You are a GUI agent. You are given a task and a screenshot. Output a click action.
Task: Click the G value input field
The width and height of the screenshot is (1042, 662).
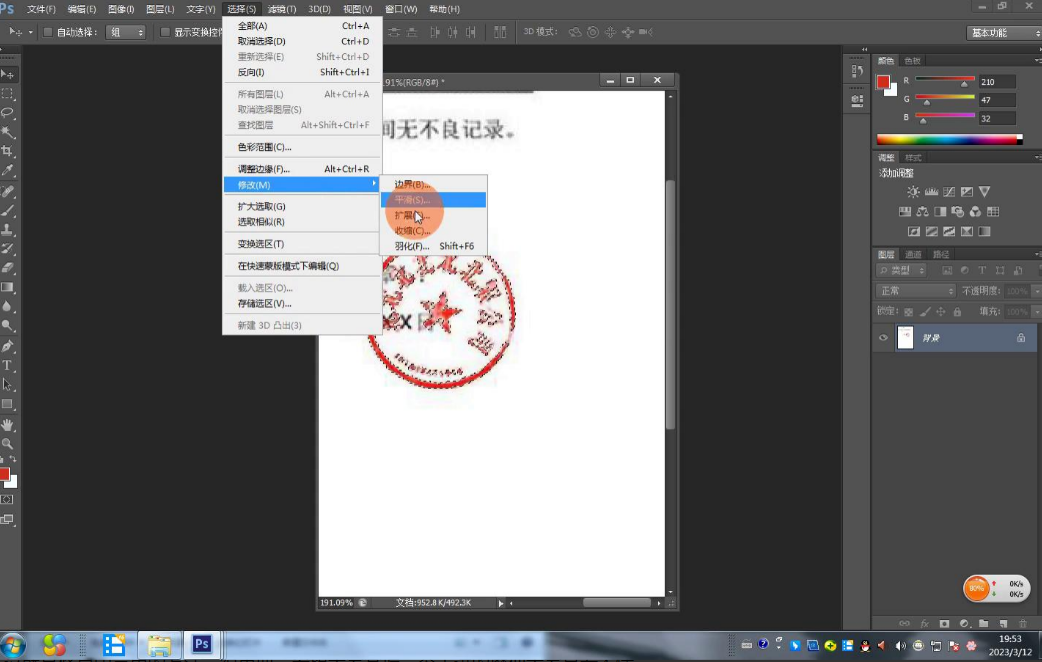point(997,100)
